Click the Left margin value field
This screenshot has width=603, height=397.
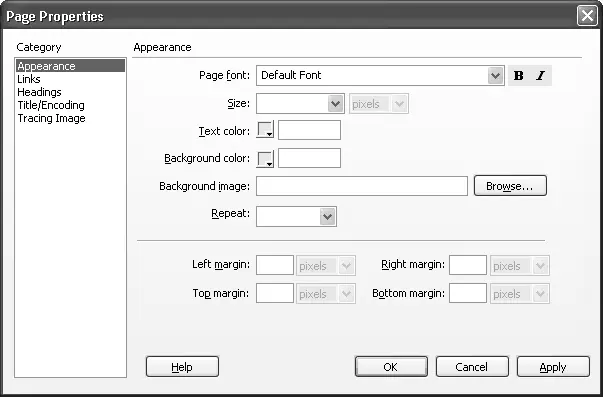point(275,265)
